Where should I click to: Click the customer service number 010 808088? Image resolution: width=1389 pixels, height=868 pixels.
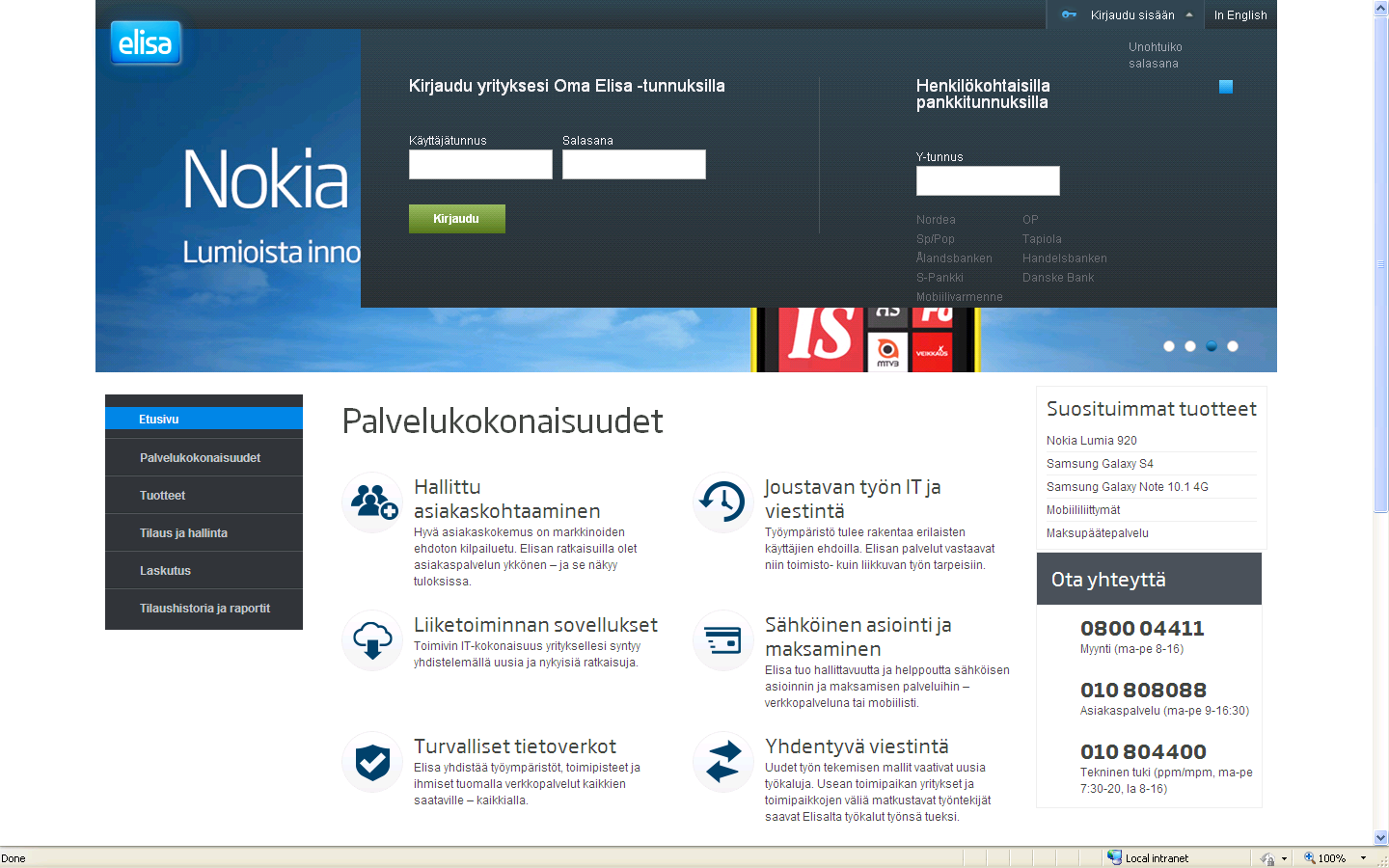point(1143,691)
